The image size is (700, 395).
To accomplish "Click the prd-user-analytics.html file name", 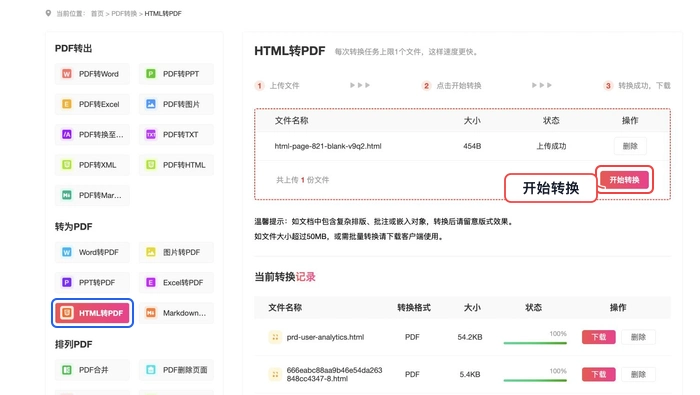I will [325, 337].
